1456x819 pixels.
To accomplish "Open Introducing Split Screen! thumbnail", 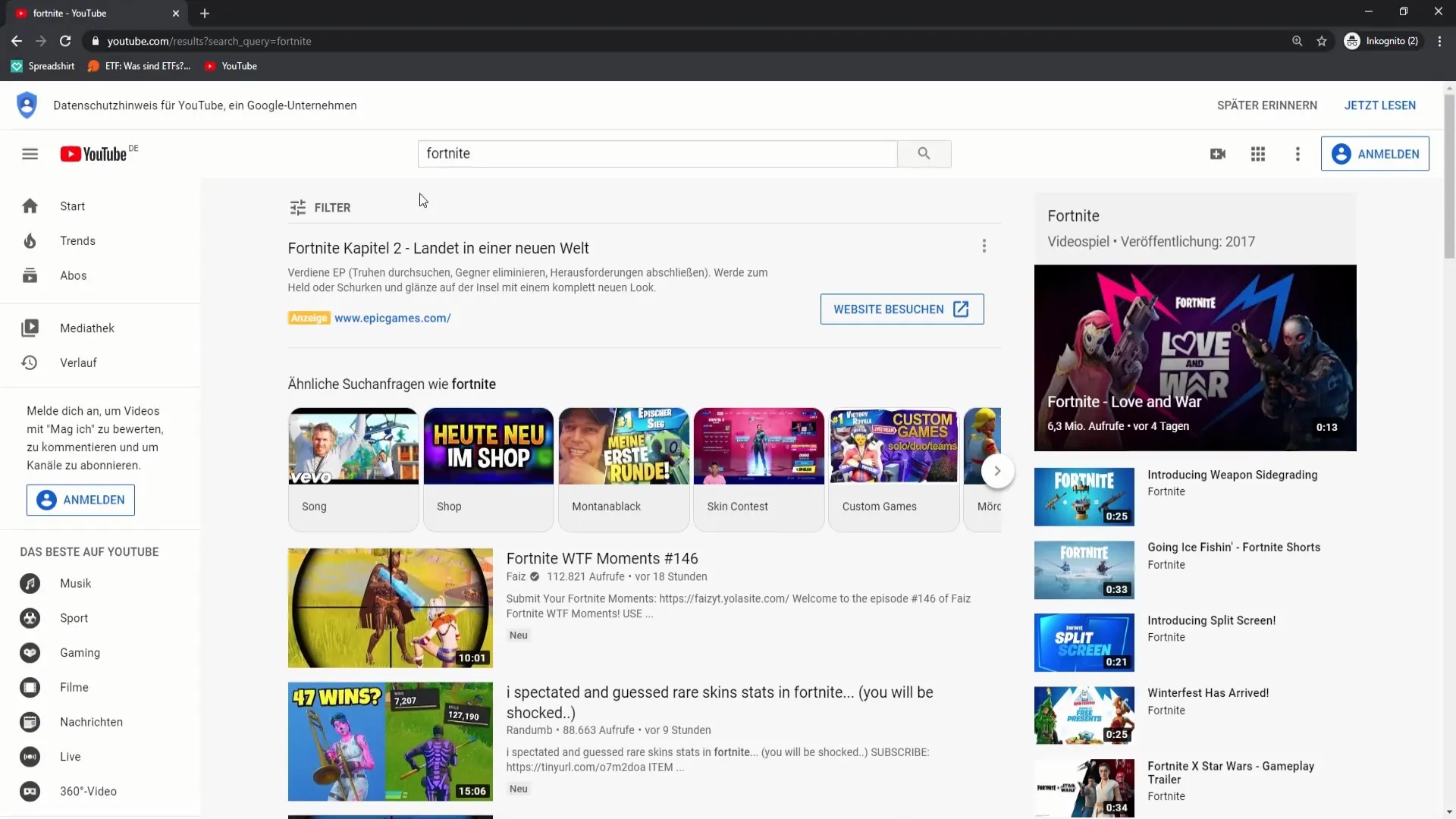I will [1084, 642].
